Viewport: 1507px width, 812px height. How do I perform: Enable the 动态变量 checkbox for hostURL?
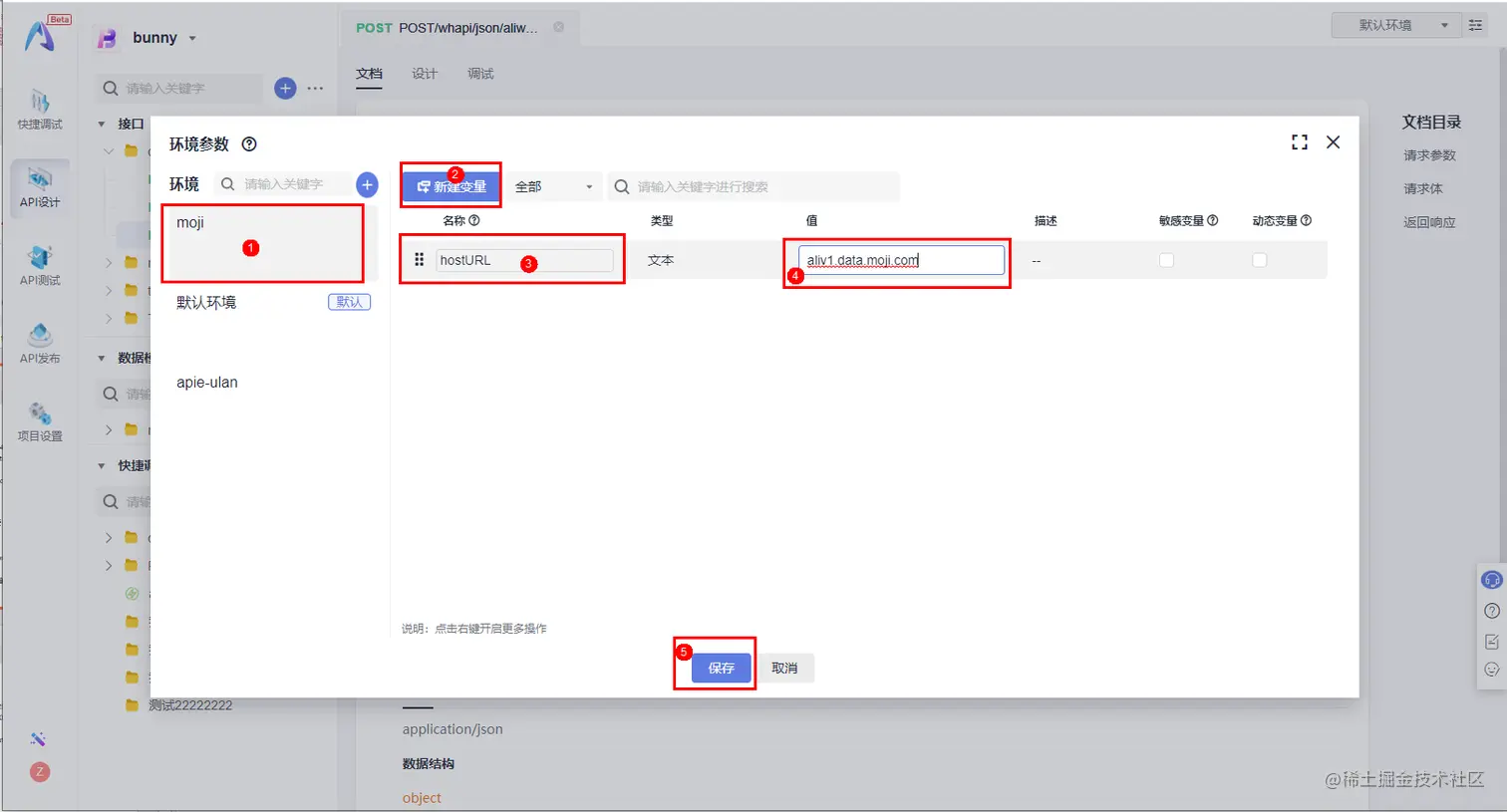tap(1259, 260)
